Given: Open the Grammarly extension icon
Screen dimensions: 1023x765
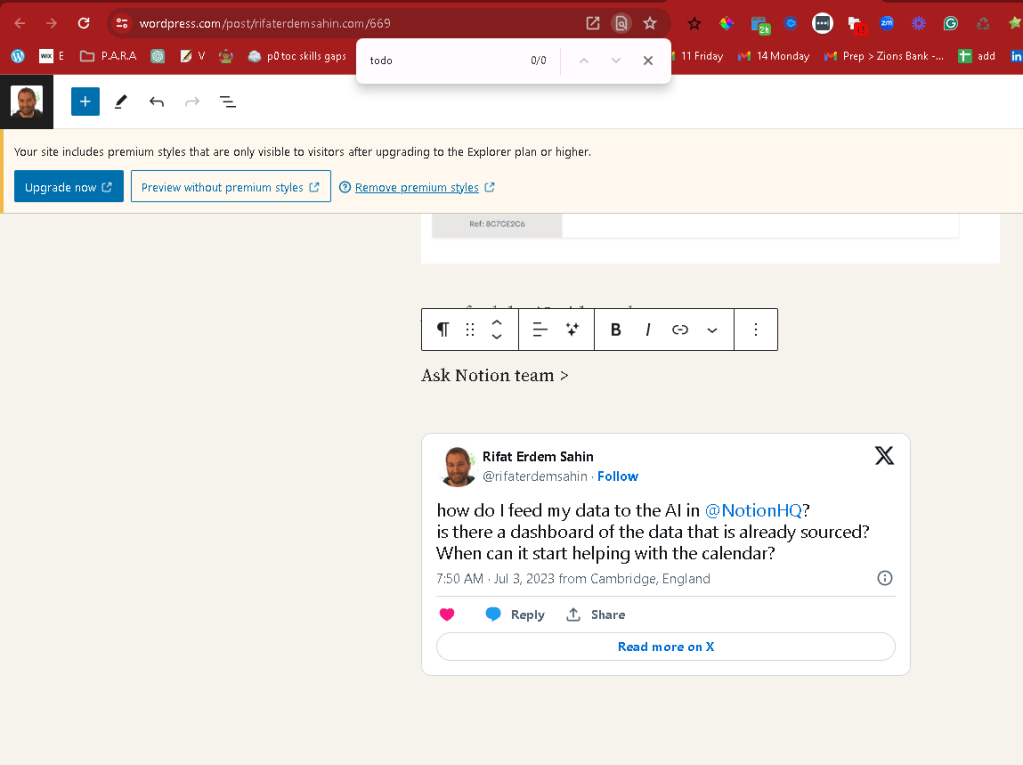Looking at the screenshot, I should pos(951,23).
